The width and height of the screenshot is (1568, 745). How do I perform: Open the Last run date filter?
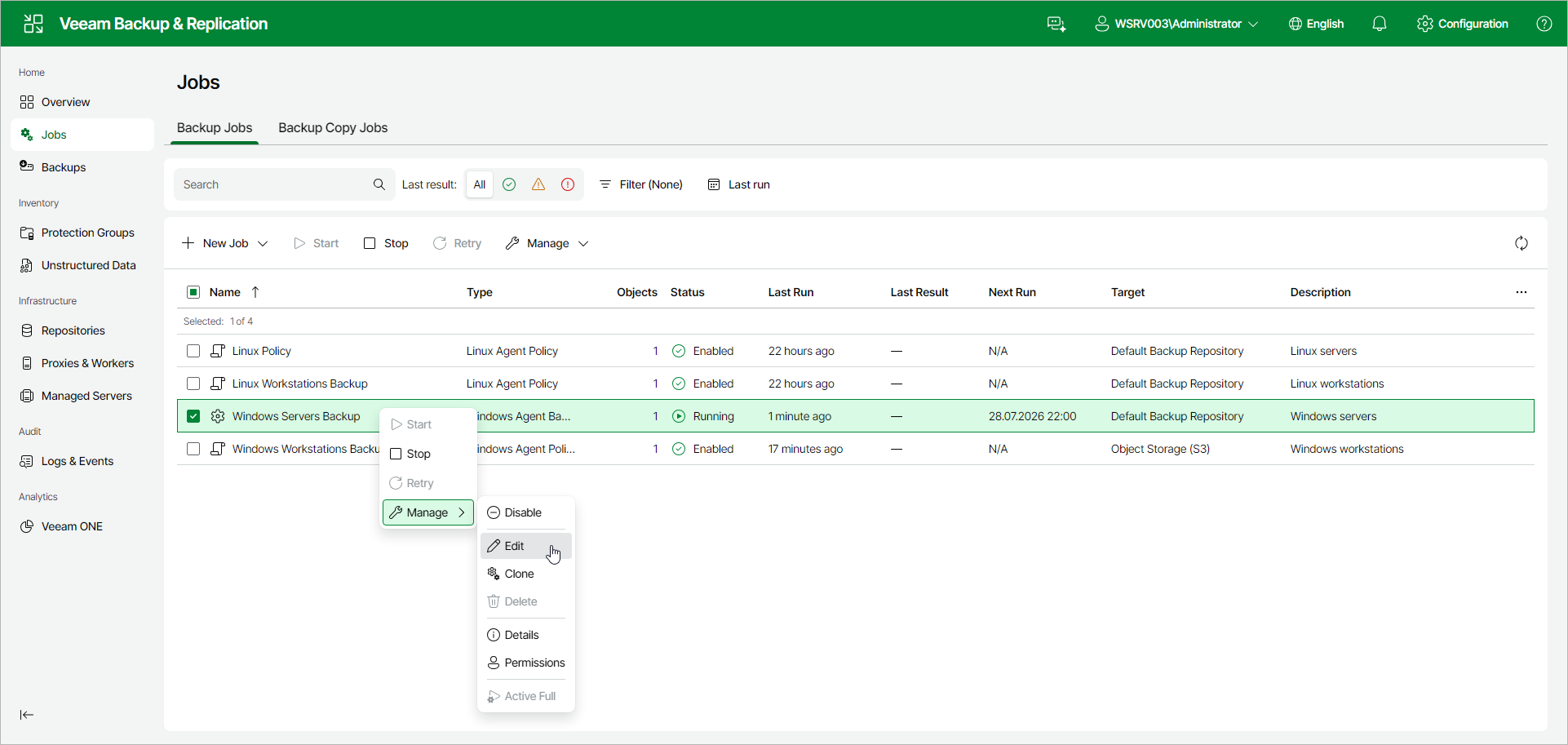tap(739, 184)
